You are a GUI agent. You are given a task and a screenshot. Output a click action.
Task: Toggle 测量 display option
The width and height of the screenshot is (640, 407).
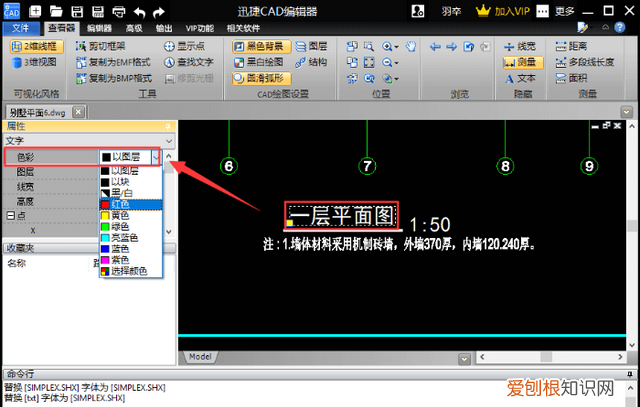[x=523, y=62]
